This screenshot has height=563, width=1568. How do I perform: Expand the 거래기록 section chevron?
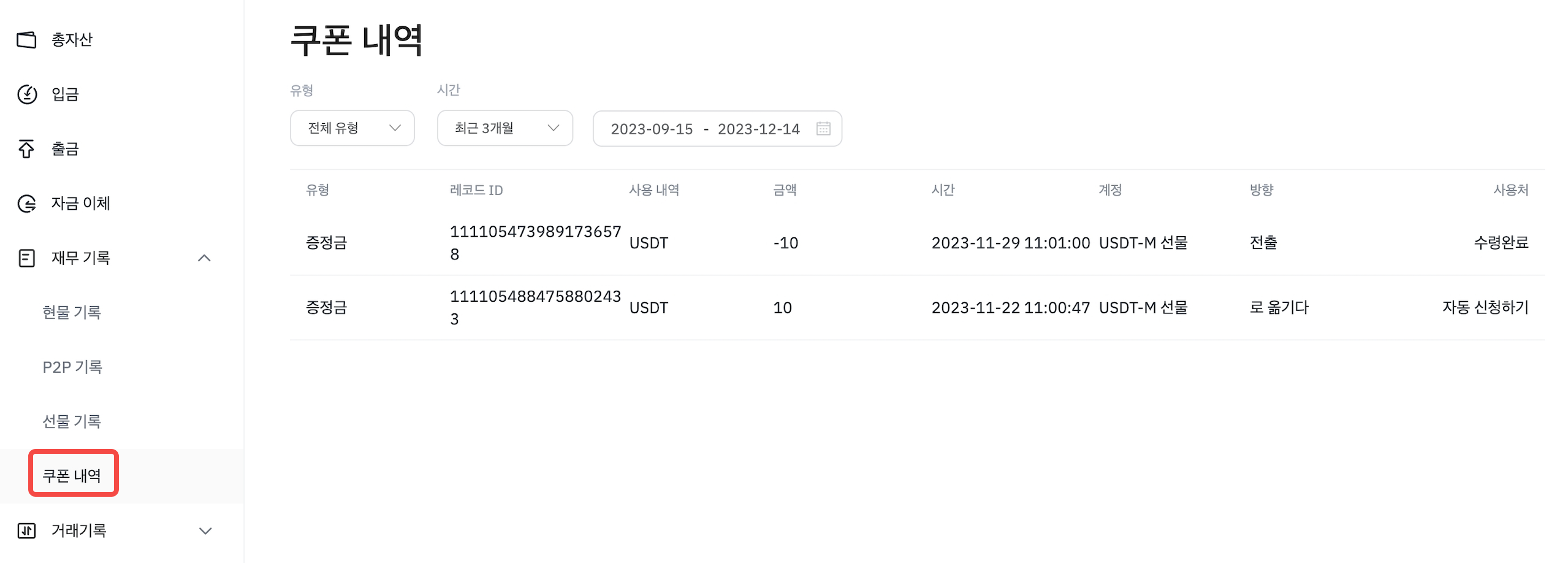205,530
